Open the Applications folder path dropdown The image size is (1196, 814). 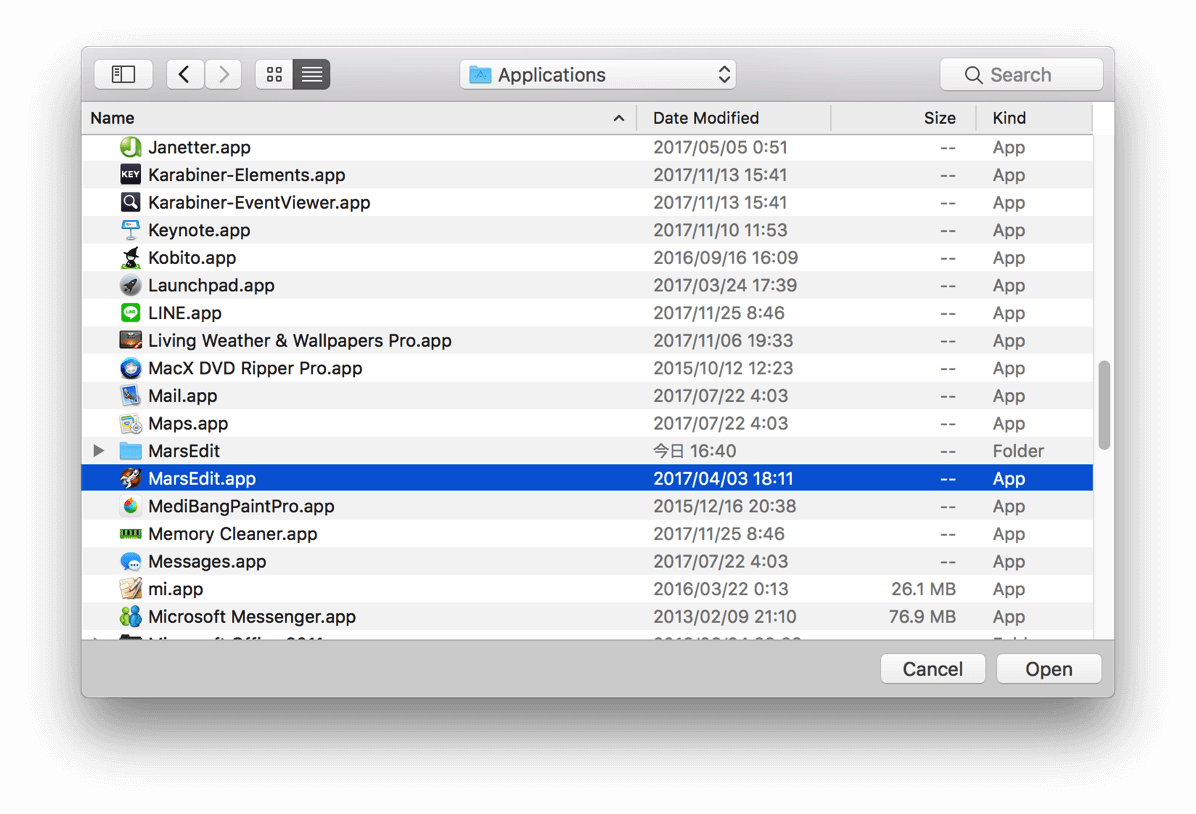coord(597,74)
